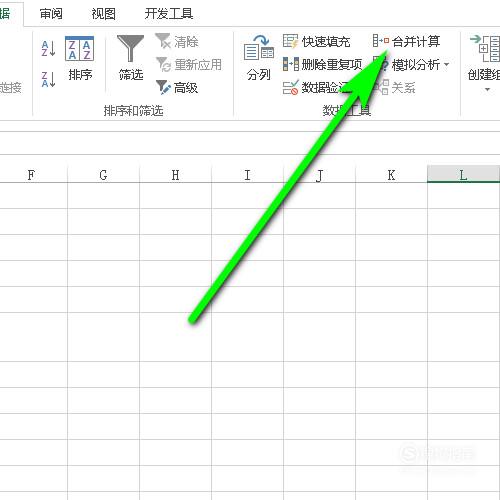This screenshot has height=500, width=500.
Task: Open 合并计算 consolidate
Action: 406,41
